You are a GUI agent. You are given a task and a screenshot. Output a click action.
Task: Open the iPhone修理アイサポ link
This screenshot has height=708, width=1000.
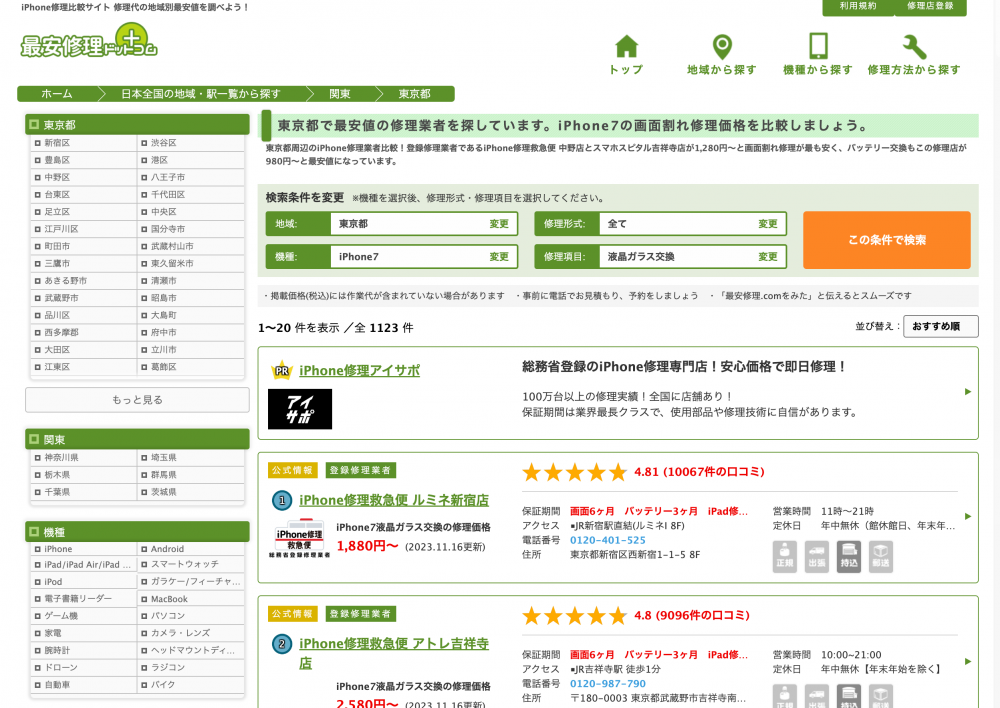(x=359, y=371)
